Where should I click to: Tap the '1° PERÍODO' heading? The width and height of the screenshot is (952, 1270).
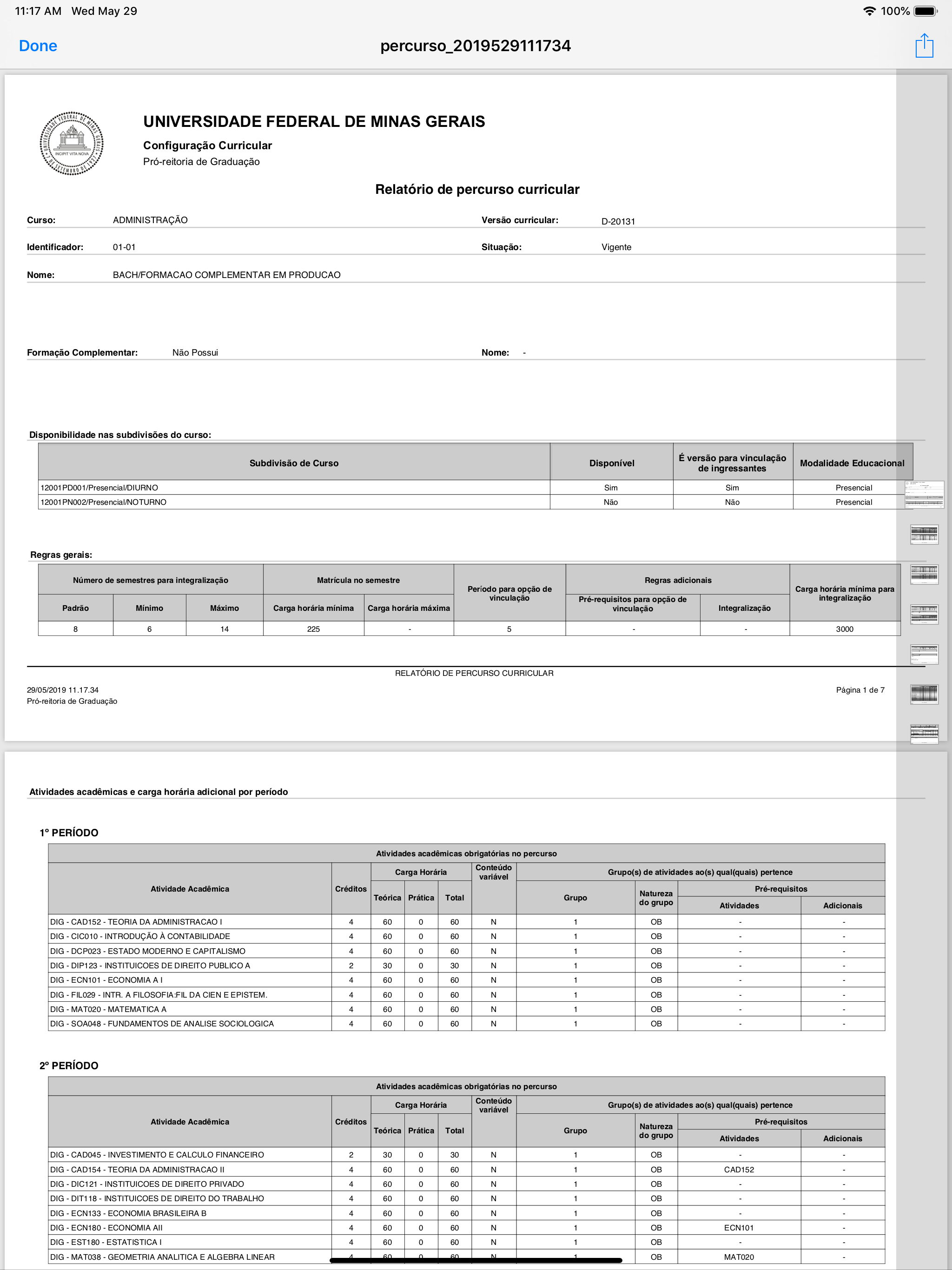[69, 833]
